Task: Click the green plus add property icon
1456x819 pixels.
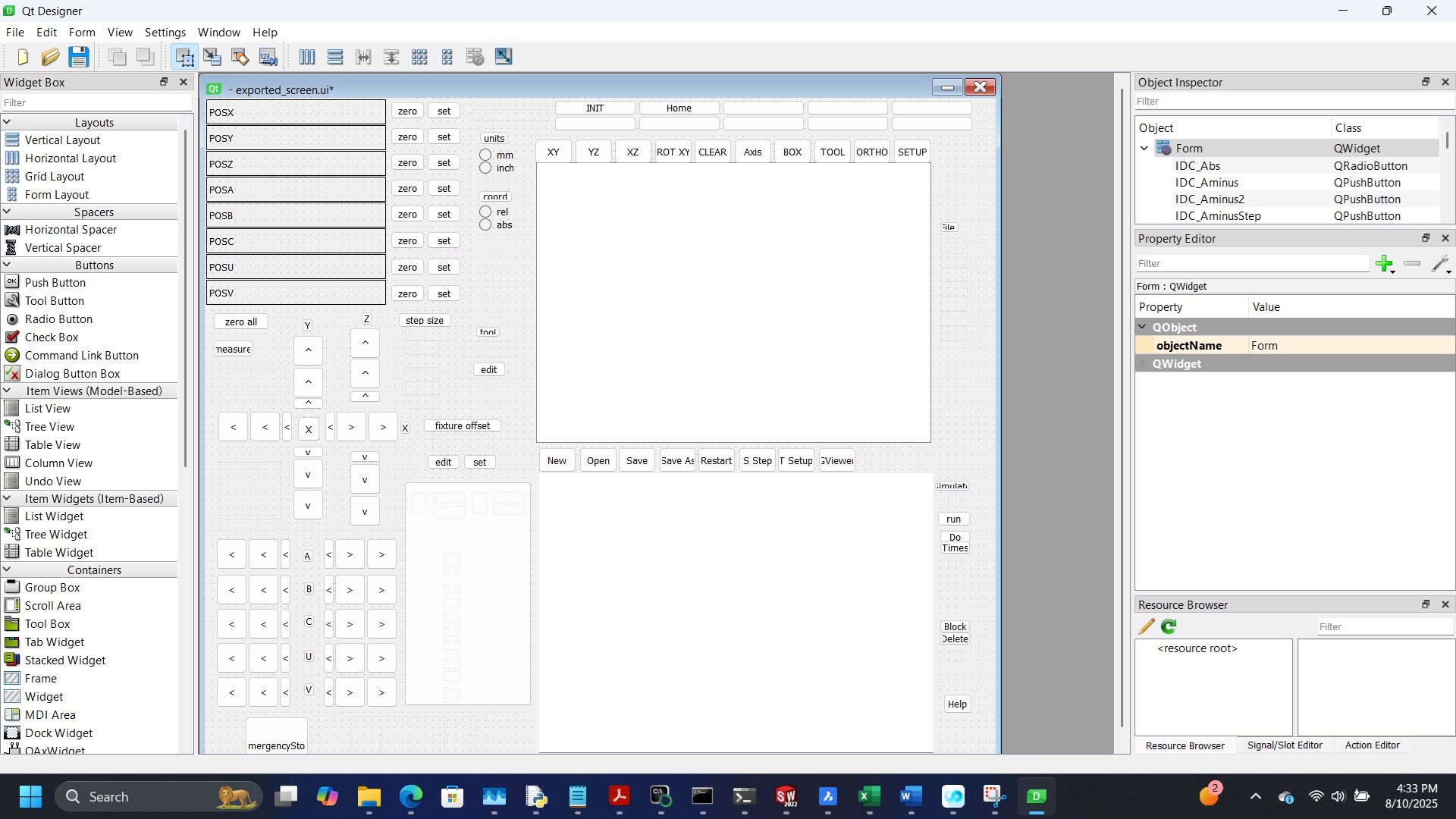Action: pyautogui.click(x=1385, y=264)
